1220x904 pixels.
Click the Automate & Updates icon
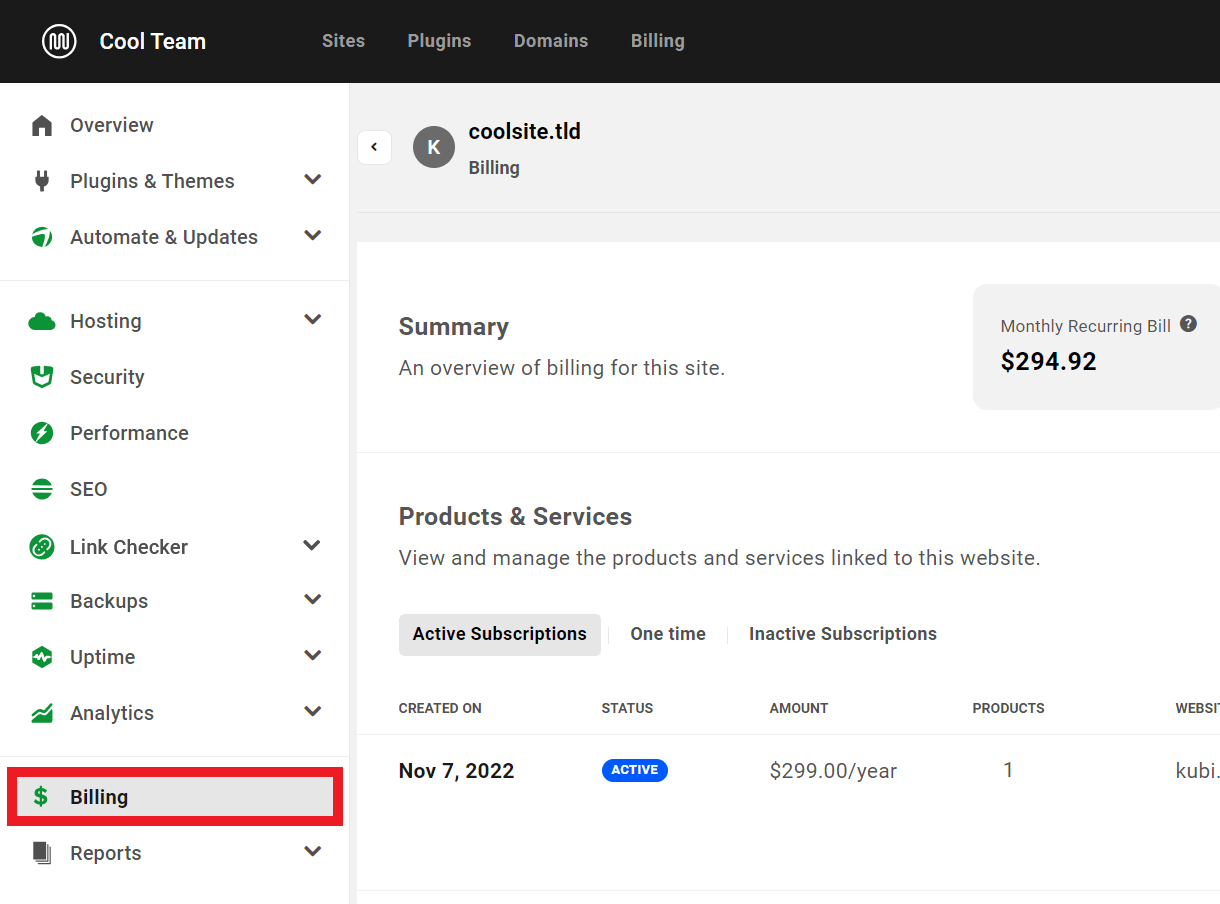click(x=41, y=237)
